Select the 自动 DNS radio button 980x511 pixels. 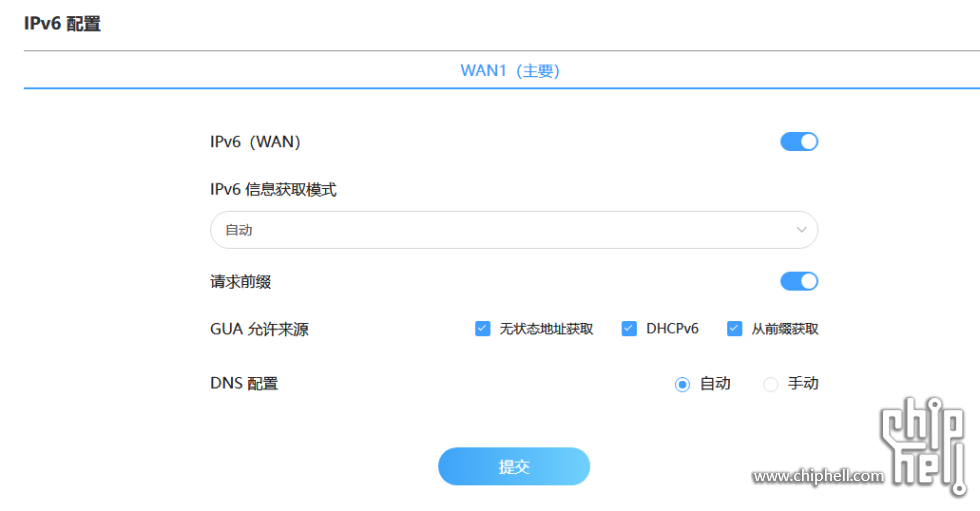[683, 384]
